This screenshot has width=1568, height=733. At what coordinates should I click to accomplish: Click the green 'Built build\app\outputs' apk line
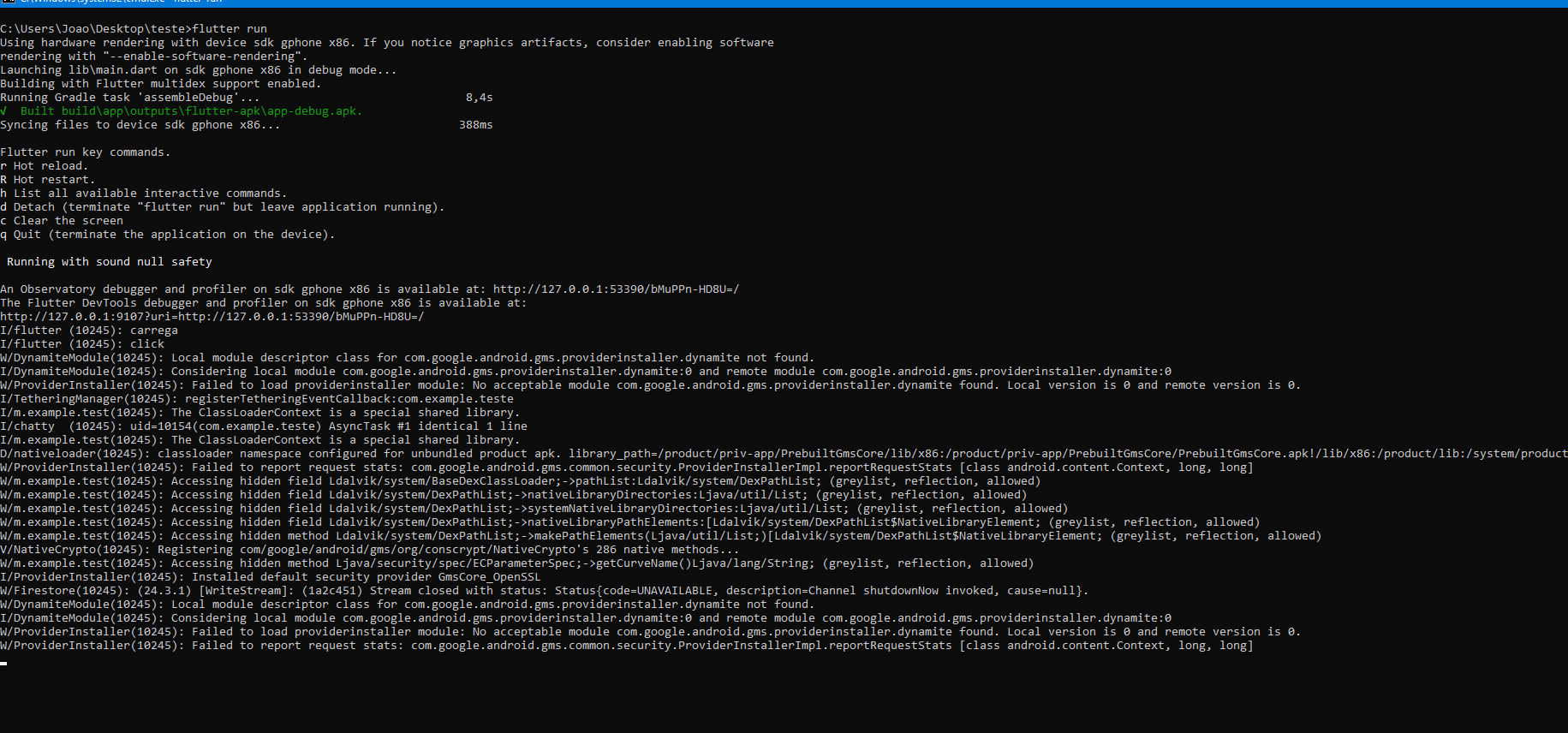click(x=182, y=110)
